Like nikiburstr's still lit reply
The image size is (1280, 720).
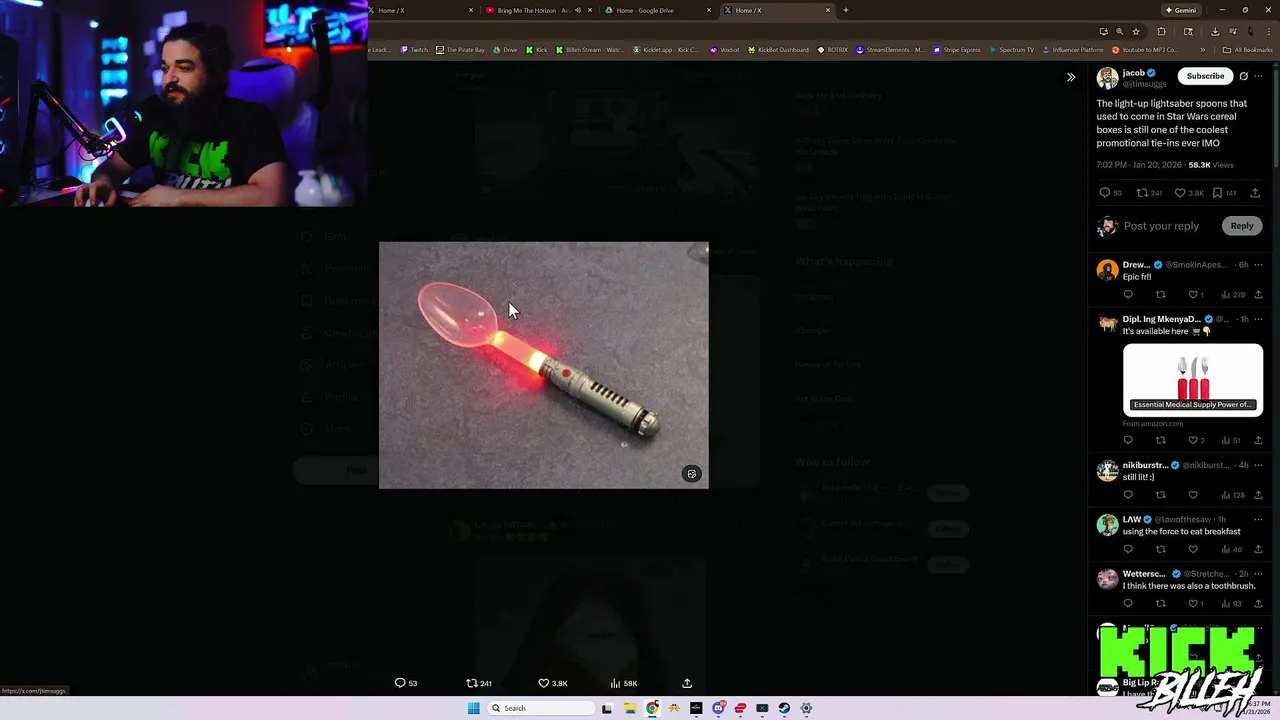(1193, 495)
